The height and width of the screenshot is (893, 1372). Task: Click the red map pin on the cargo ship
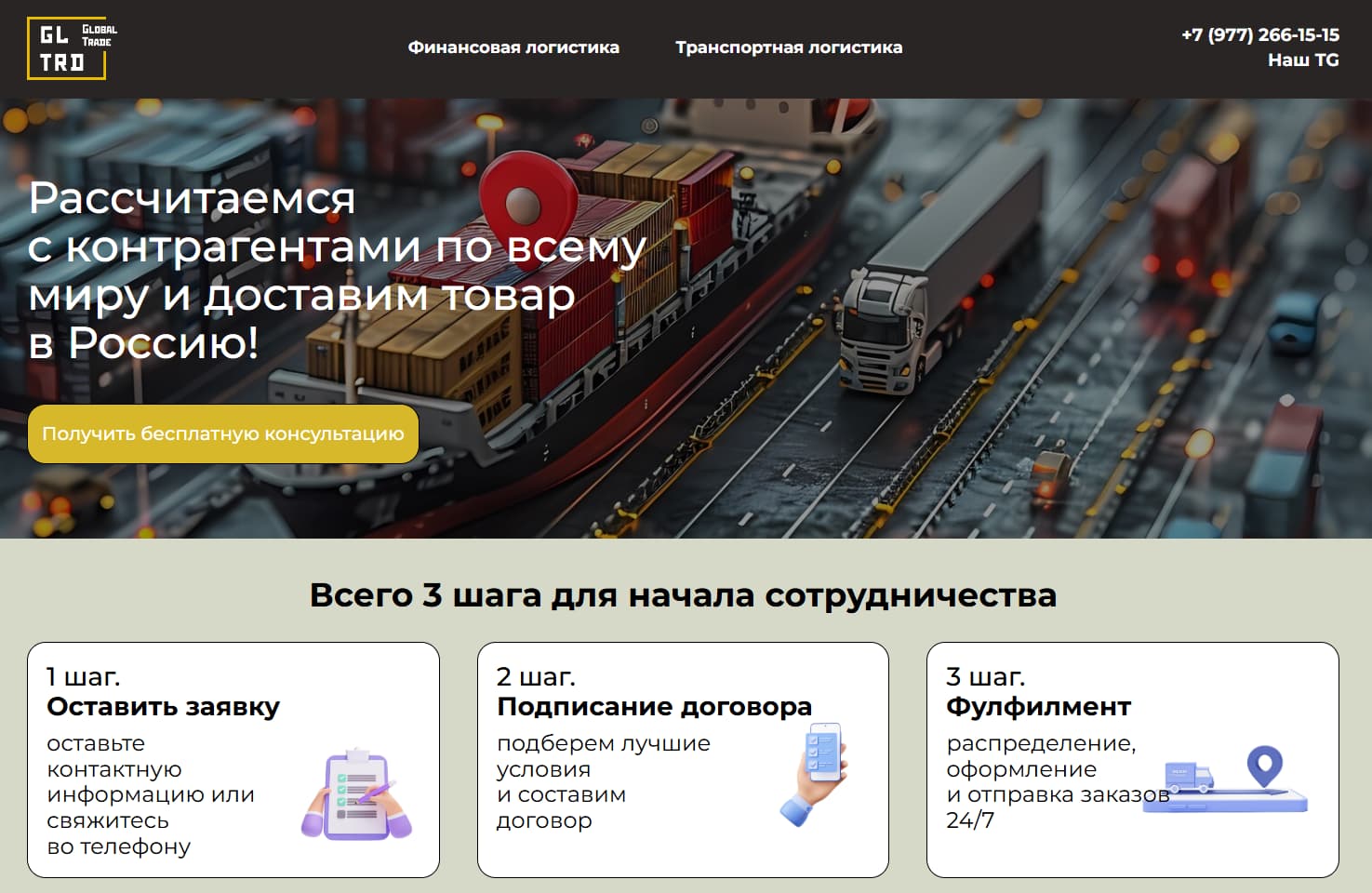521,200
